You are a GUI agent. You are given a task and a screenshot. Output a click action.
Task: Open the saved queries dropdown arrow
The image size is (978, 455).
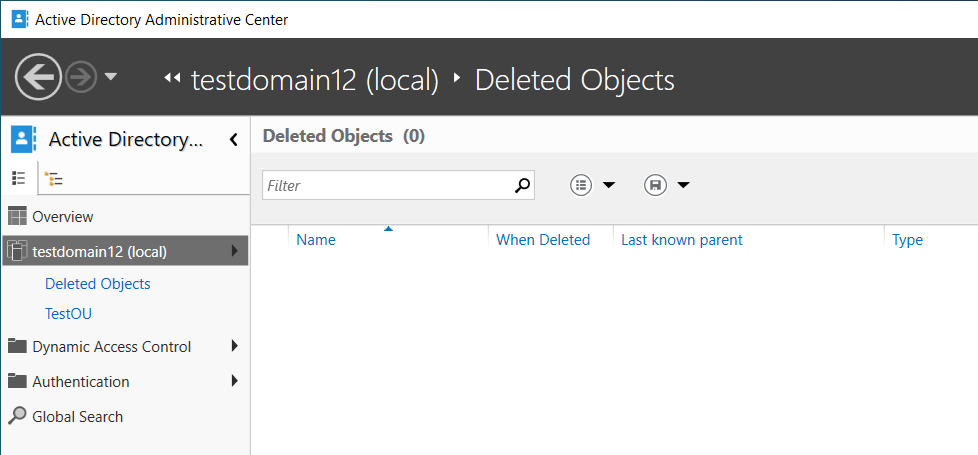click(683, 185)
